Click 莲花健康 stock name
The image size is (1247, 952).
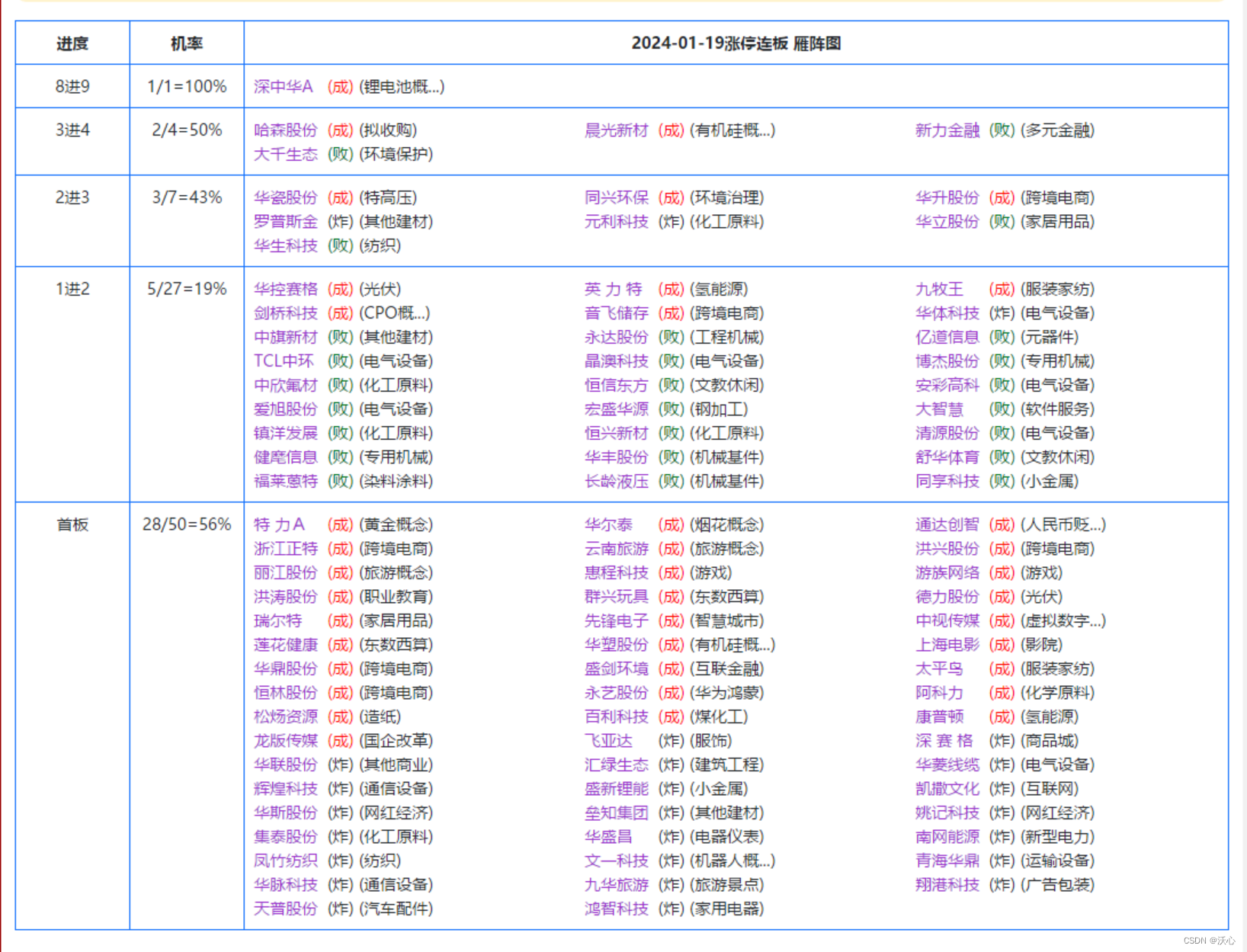(x=285, y=645)
